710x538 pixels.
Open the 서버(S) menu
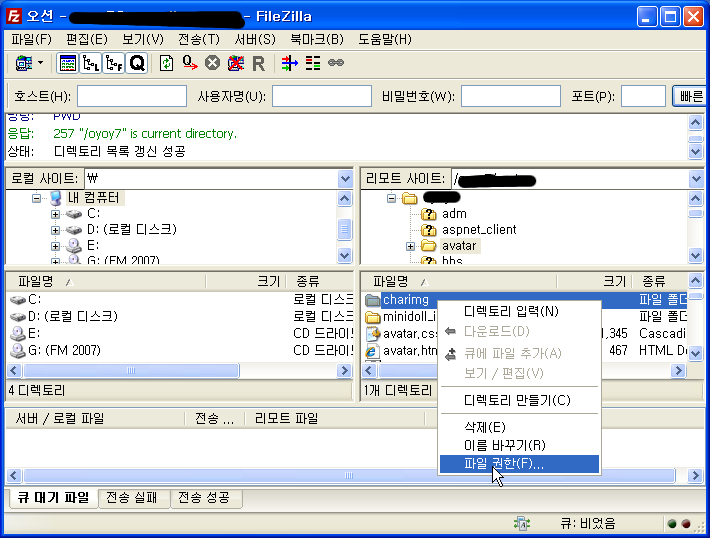tap(255, 39)
